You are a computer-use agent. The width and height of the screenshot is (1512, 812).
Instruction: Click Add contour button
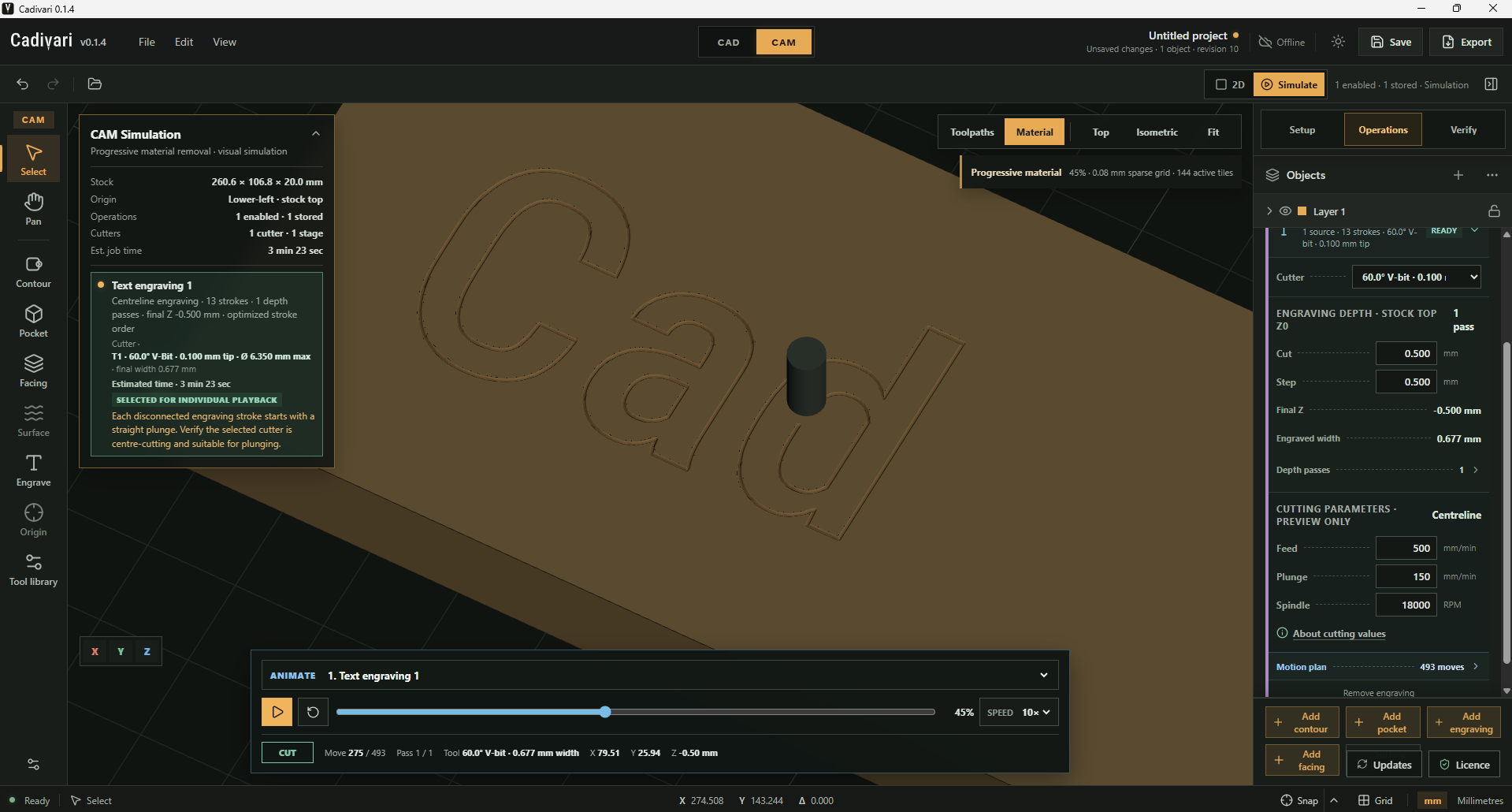coord(1302,722)
